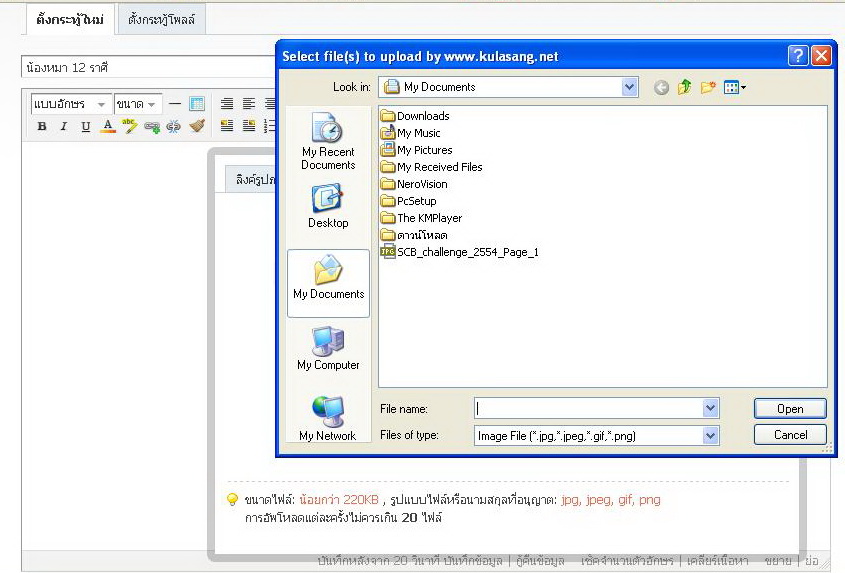845x573 pixels.
Task: Click the remove link broken-chain icon
Action: [x=174, y=127]
